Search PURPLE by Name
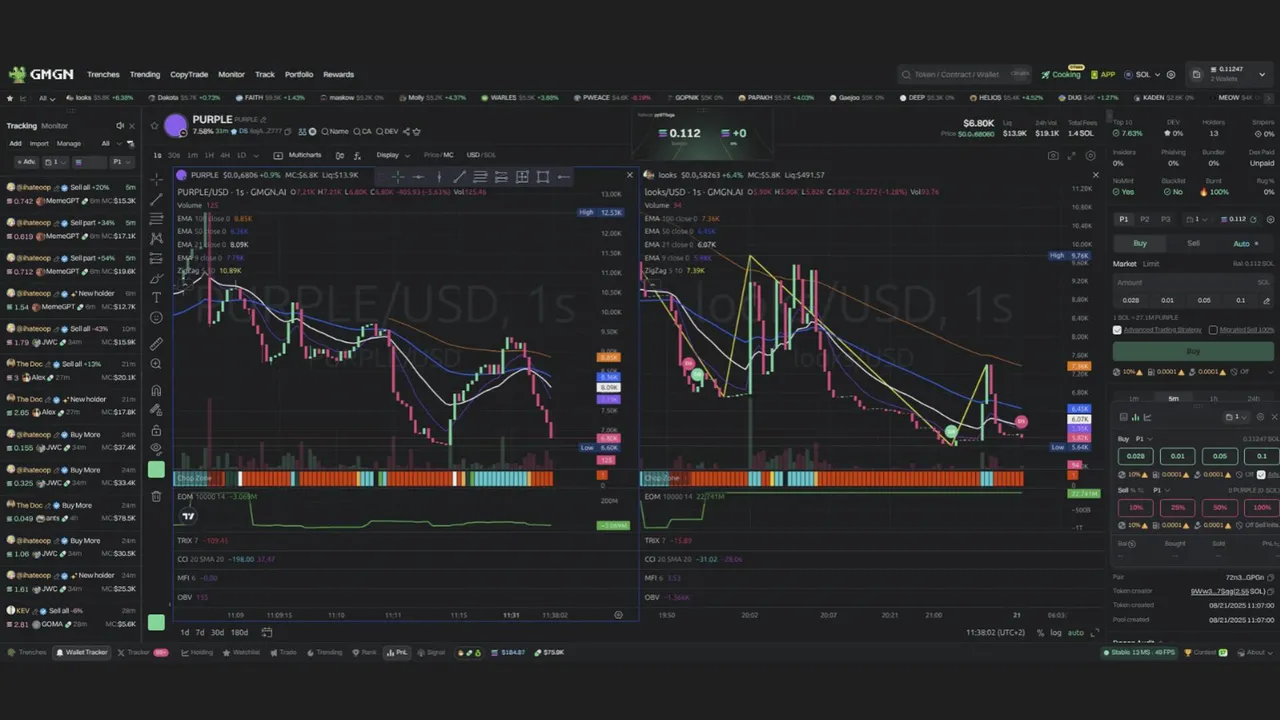1280x720 pixels. 335,131
